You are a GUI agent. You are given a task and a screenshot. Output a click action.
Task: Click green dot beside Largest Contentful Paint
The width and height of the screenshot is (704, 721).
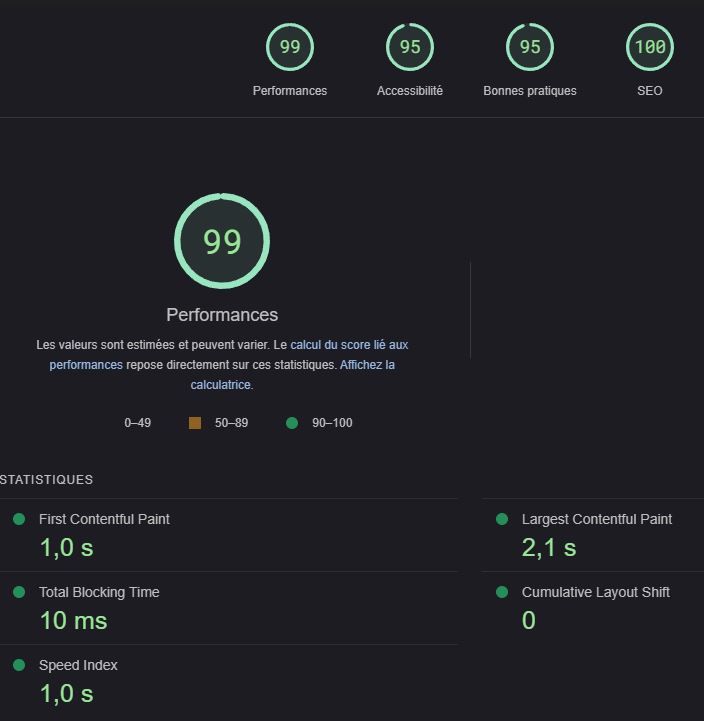click(502, 519)
